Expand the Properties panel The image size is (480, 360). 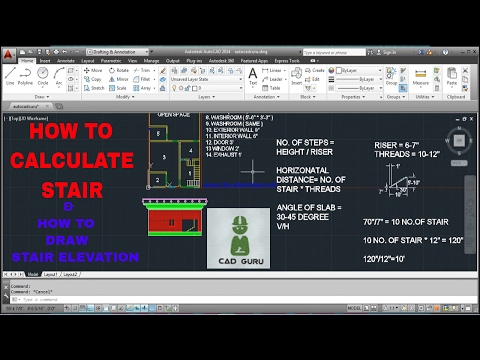click(353, 97)
